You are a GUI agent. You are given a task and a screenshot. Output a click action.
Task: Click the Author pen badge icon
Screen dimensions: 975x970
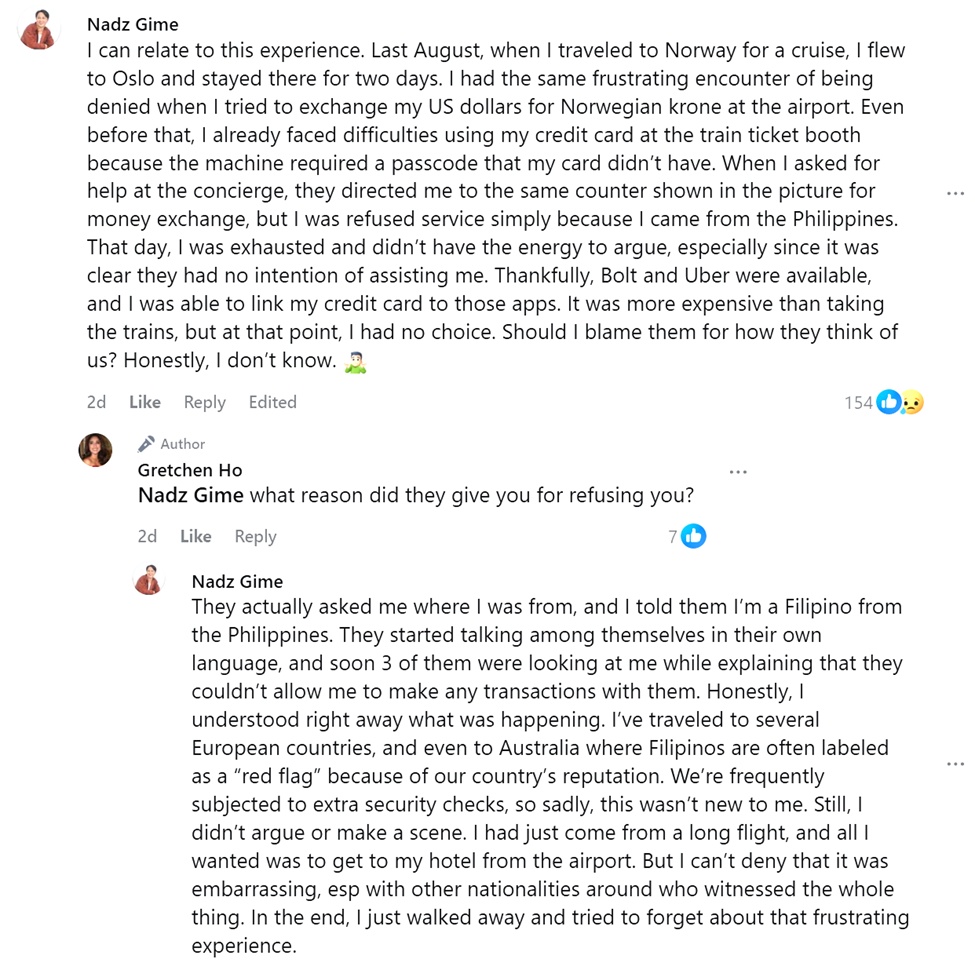146,444
